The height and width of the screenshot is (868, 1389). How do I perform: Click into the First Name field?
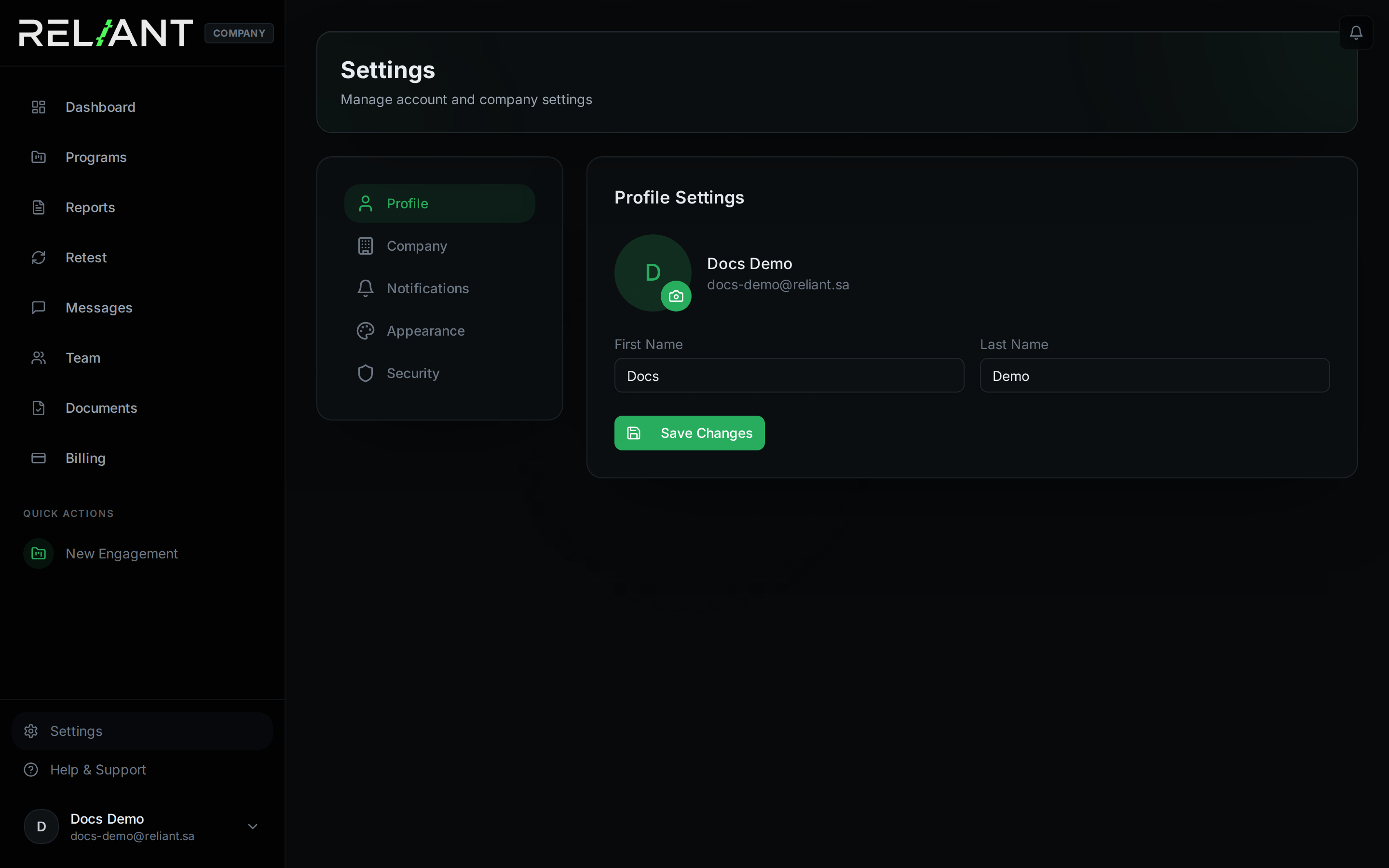pyautogui.click(x=789, y=376)
